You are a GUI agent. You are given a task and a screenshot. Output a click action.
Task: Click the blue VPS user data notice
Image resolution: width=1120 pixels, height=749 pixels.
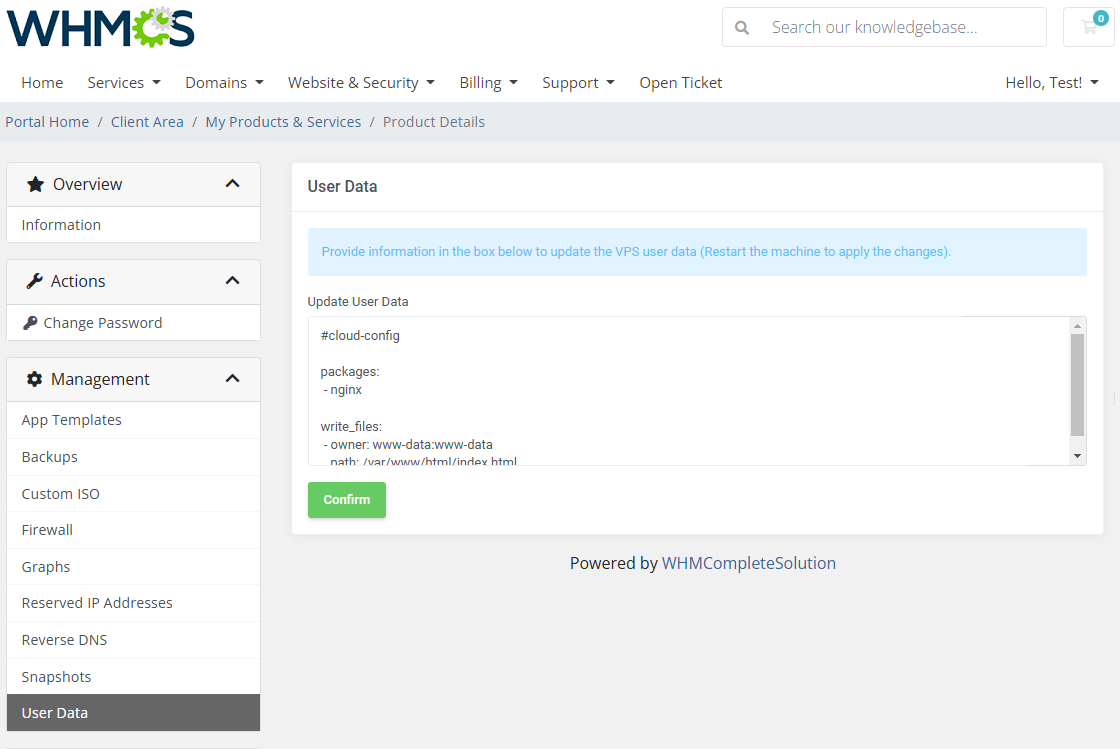697,252
